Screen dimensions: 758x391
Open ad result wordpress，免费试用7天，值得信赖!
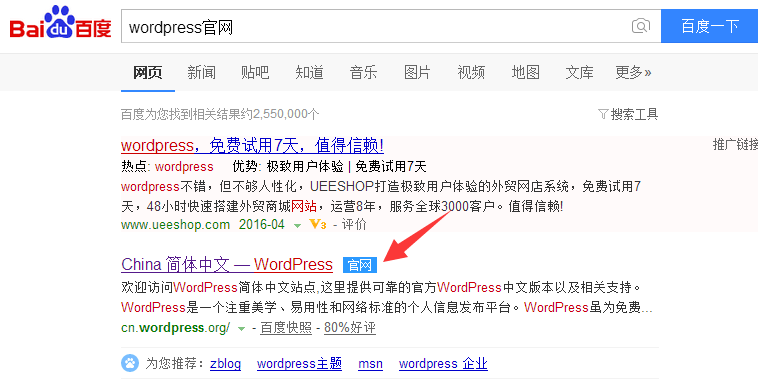[x=252, y=145]
